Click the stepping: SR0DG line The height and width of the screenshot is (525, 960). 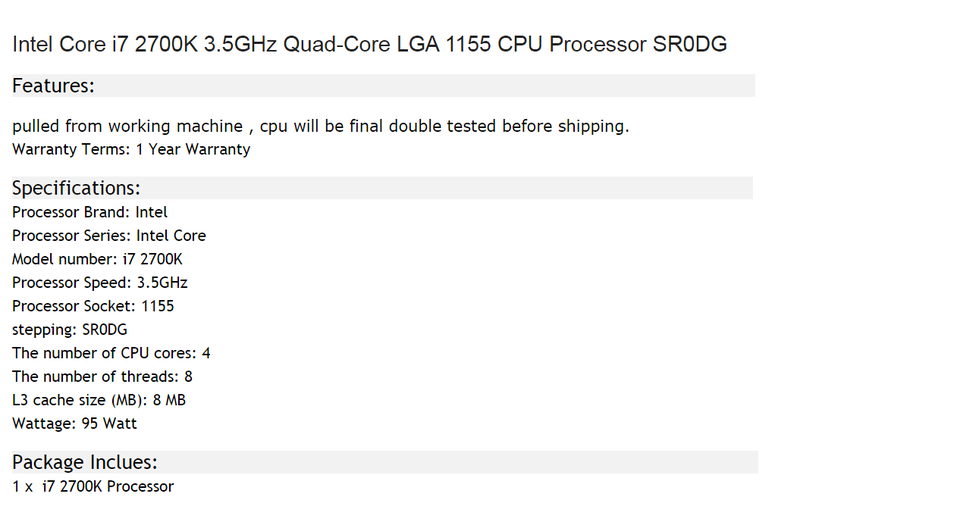tap(70, 329)
